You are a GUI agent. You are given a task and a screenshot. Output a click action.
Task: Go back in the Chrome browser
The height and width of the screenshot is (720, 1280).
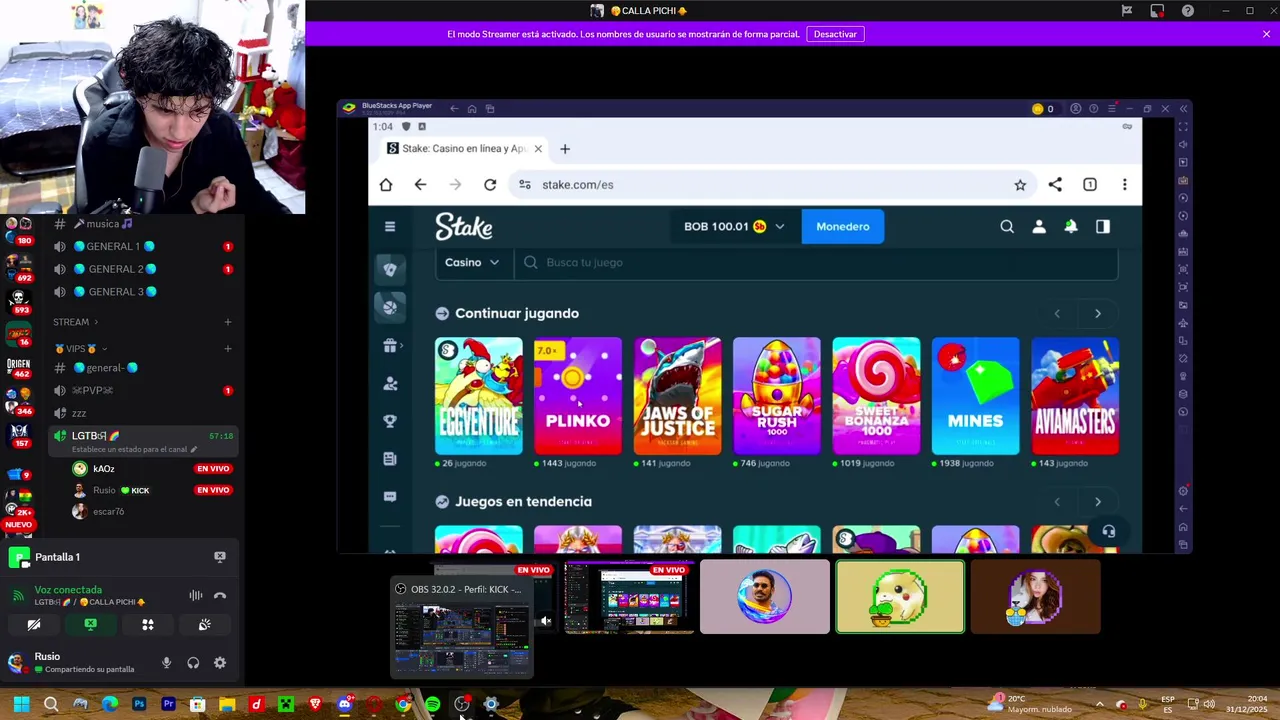pos(420,184)
